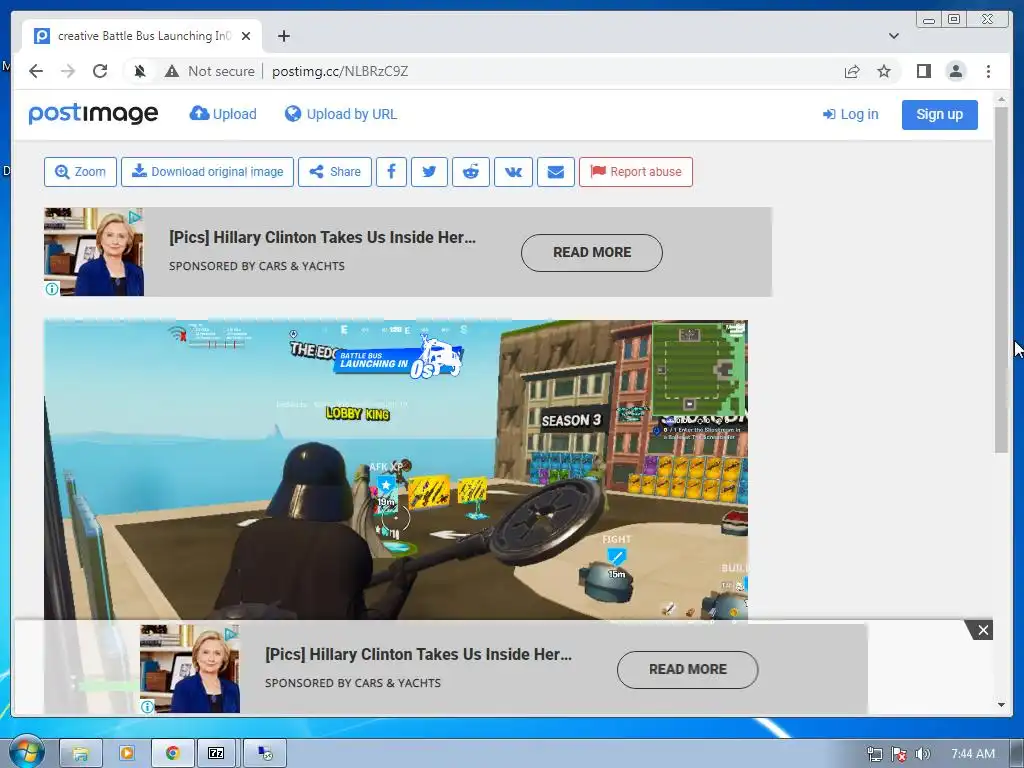This screenshot has height=768, width=1024.
Task: Open the Upload link
Action: (x=223, y=114)
